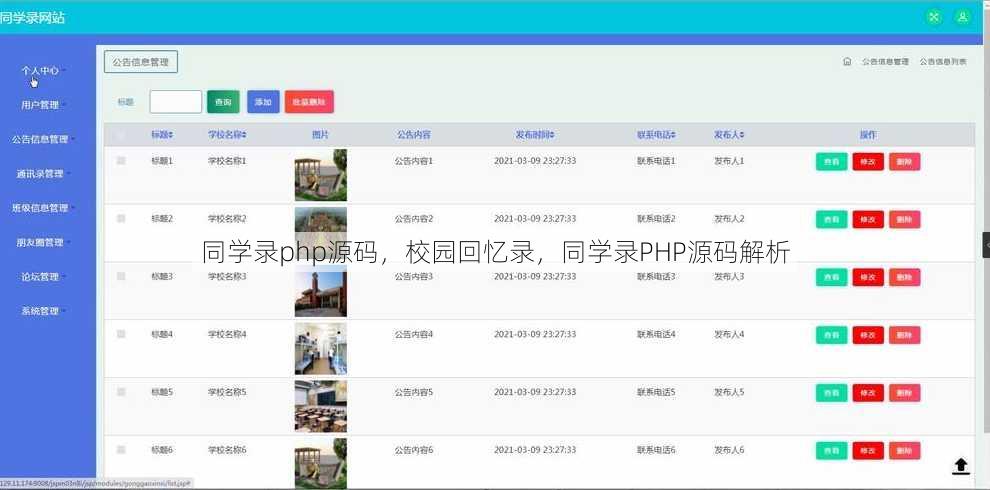
Task: Sort by 学校名称 column header
Action: click(227, 134)
